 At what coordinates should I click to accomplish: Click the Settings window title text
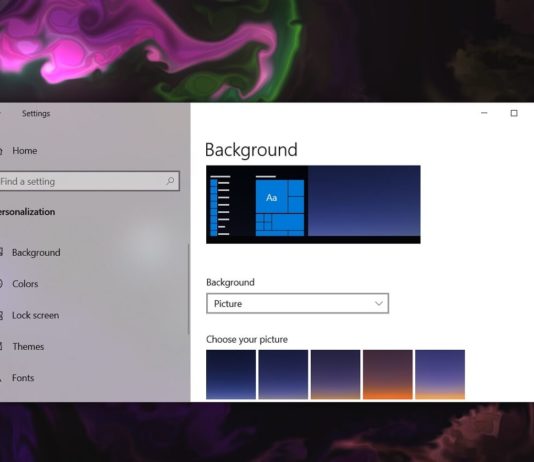tap(36, 113)
